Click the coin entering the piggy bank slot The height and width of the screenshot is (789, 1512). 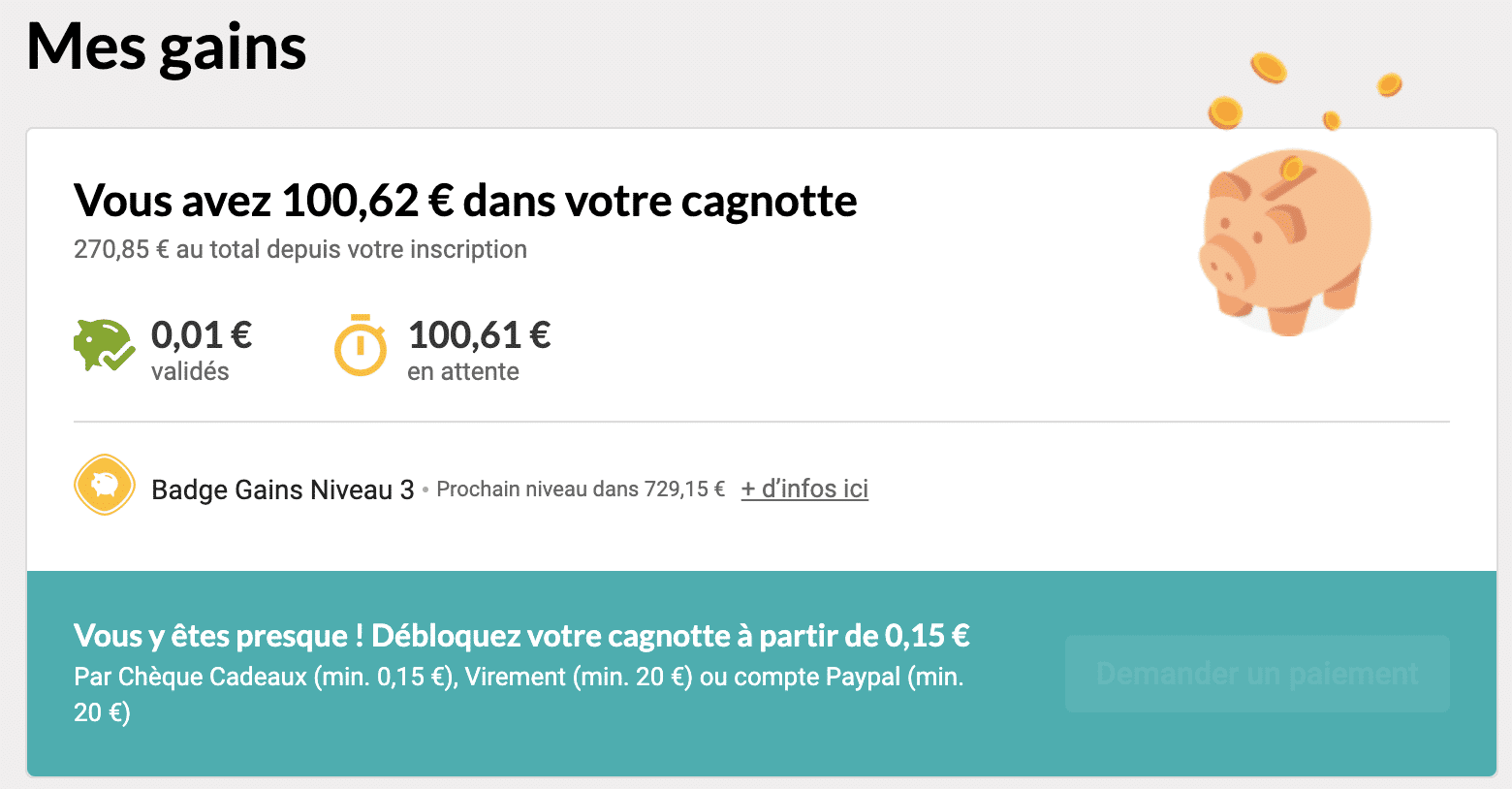coord(1291,171)
